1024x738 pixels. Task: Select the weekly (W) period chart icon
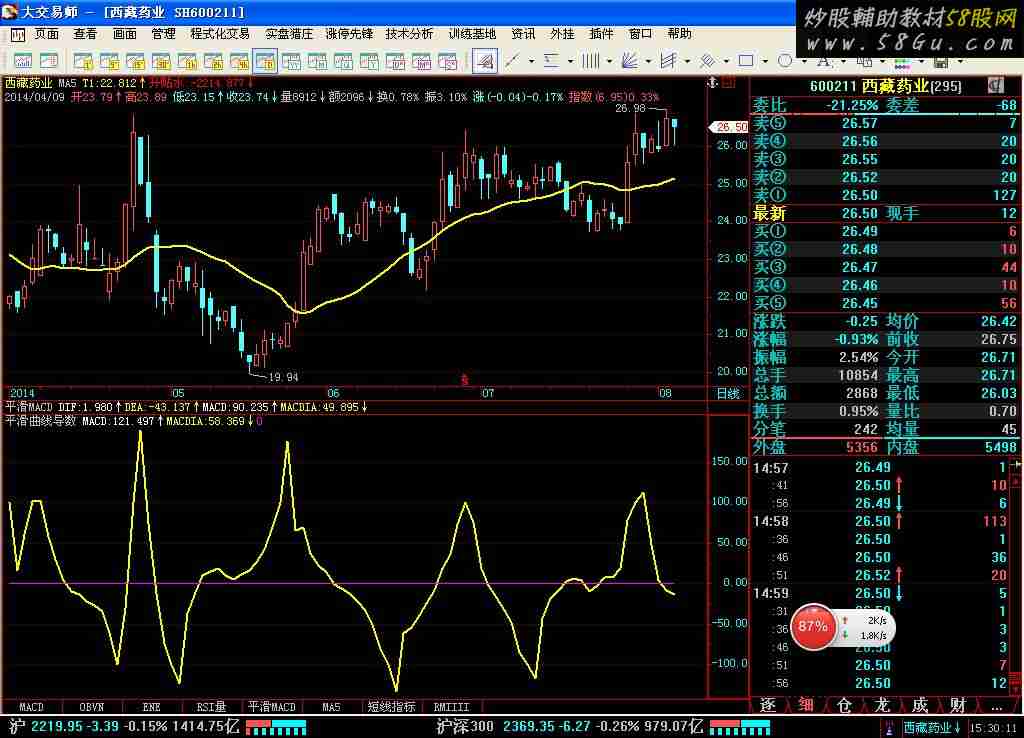pyautogui.click(x=291, y=61)
